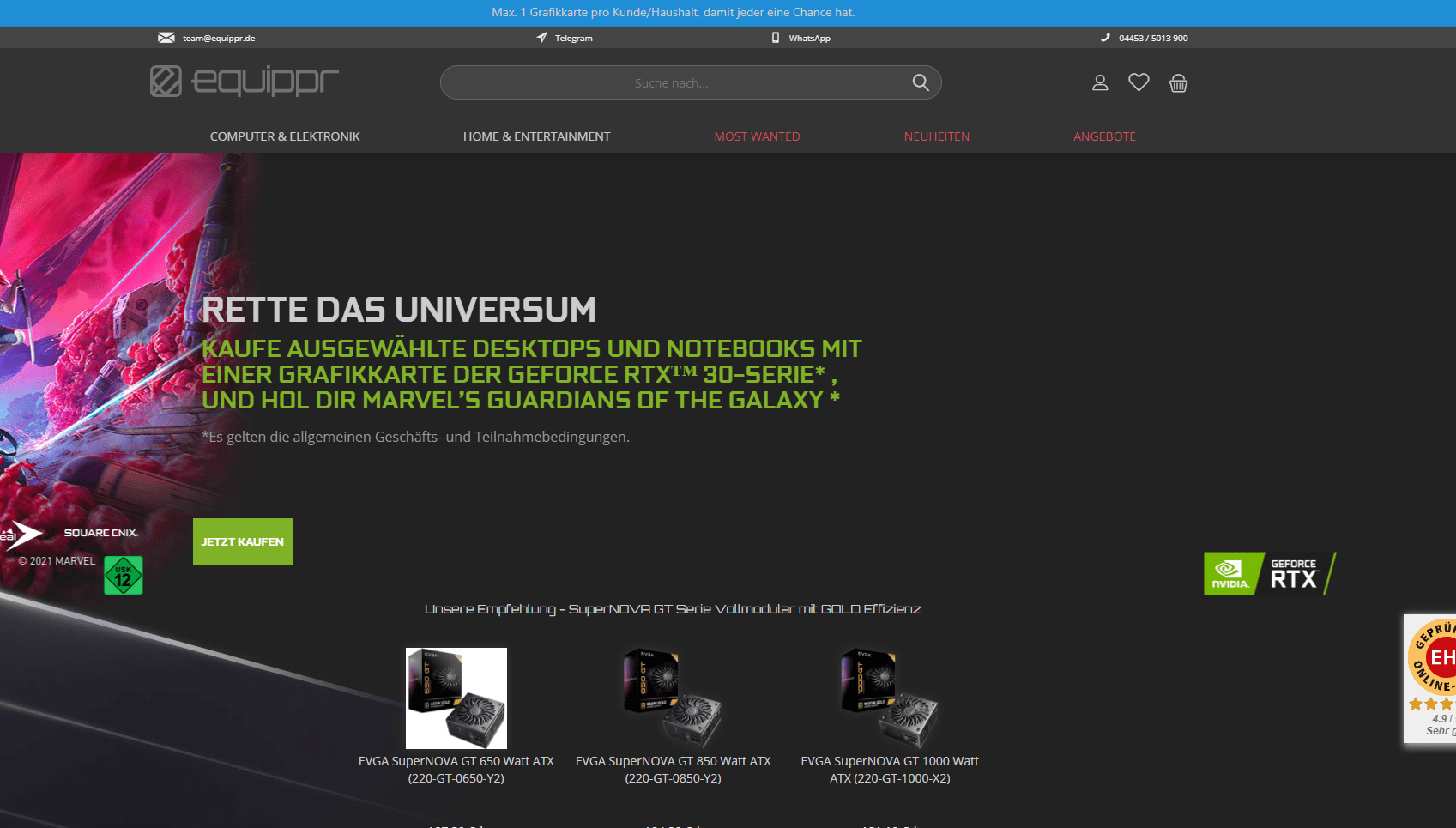The height and width of the screenshot is (828, 1456).
Task: Click the green GeForce RTX 30-Serie promo text
Action: [532, 374]
